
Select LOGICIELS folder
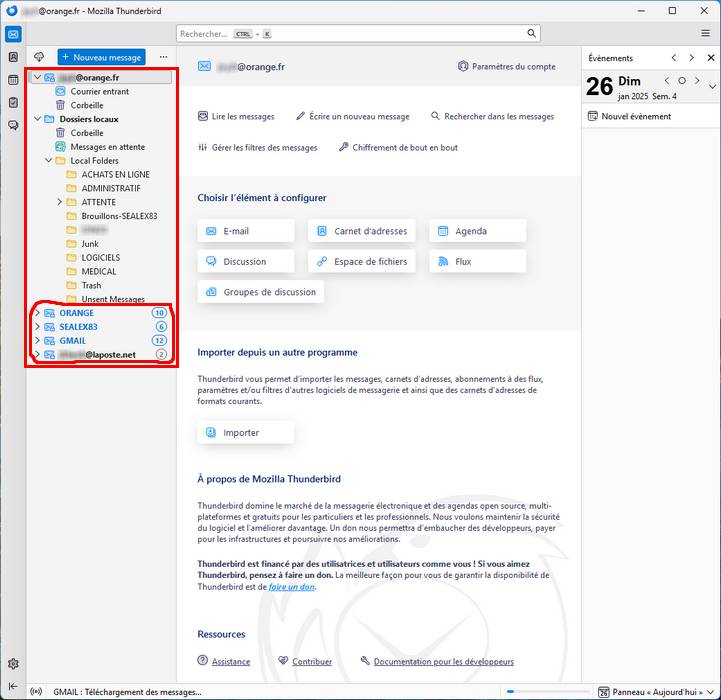click(x=101, y=258)
